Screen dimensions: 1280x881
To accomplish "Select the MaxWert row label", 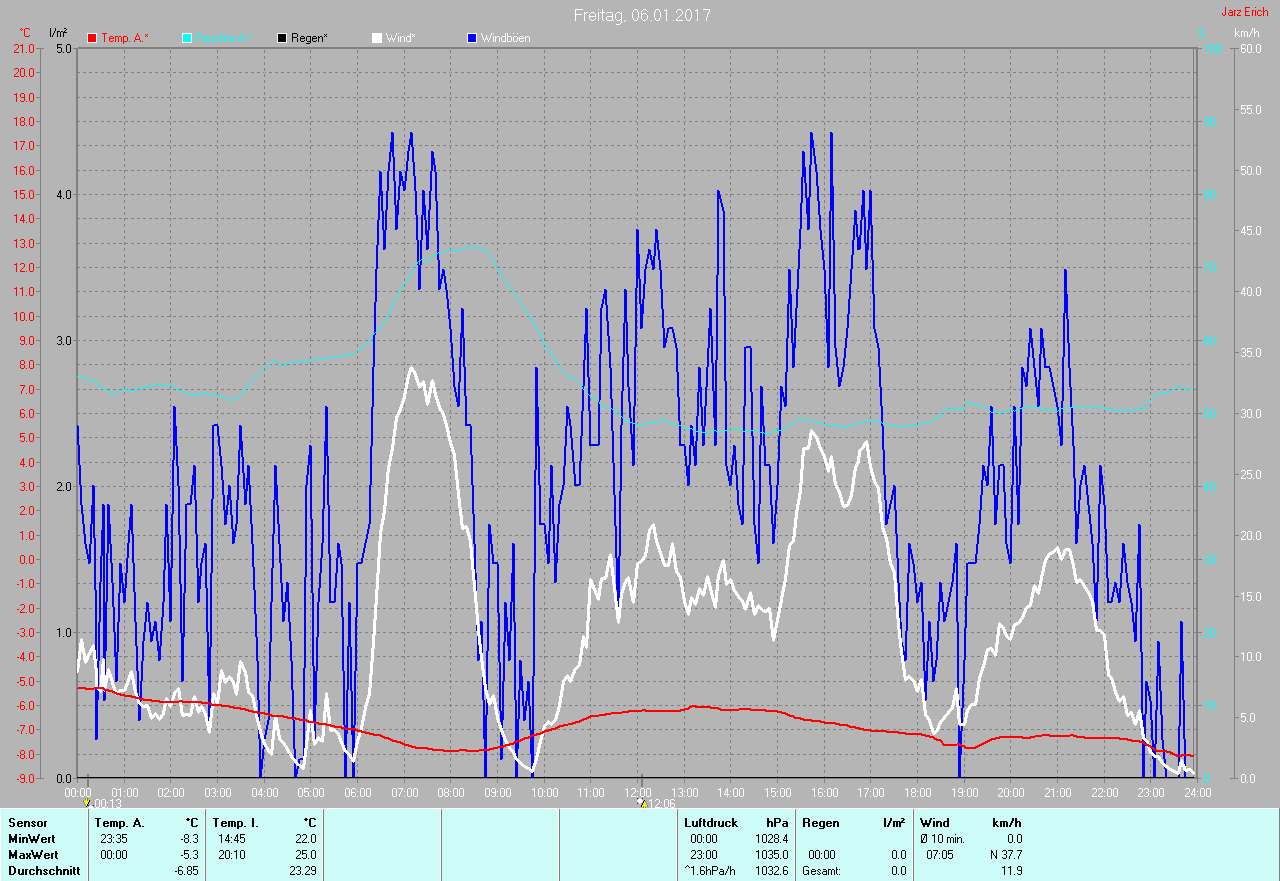I will [32, 855].
